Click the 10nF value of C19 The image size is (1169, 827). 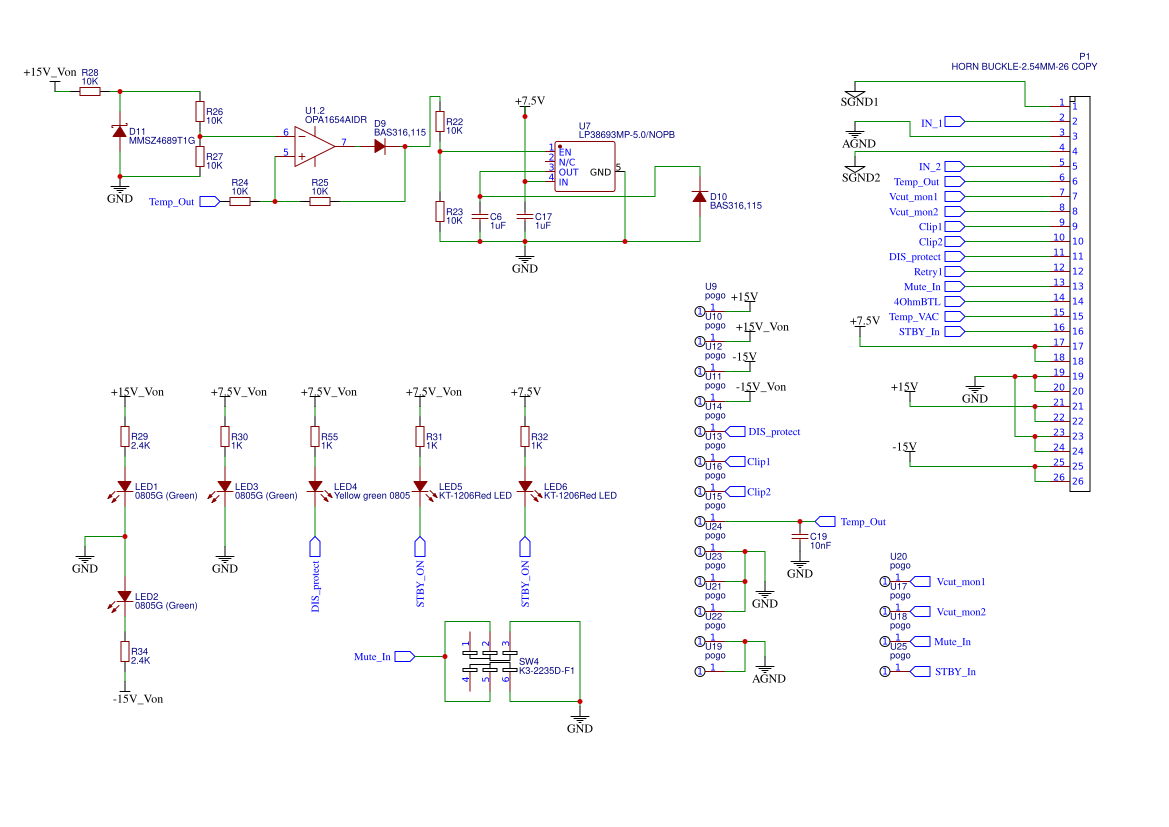click(820, 546)
